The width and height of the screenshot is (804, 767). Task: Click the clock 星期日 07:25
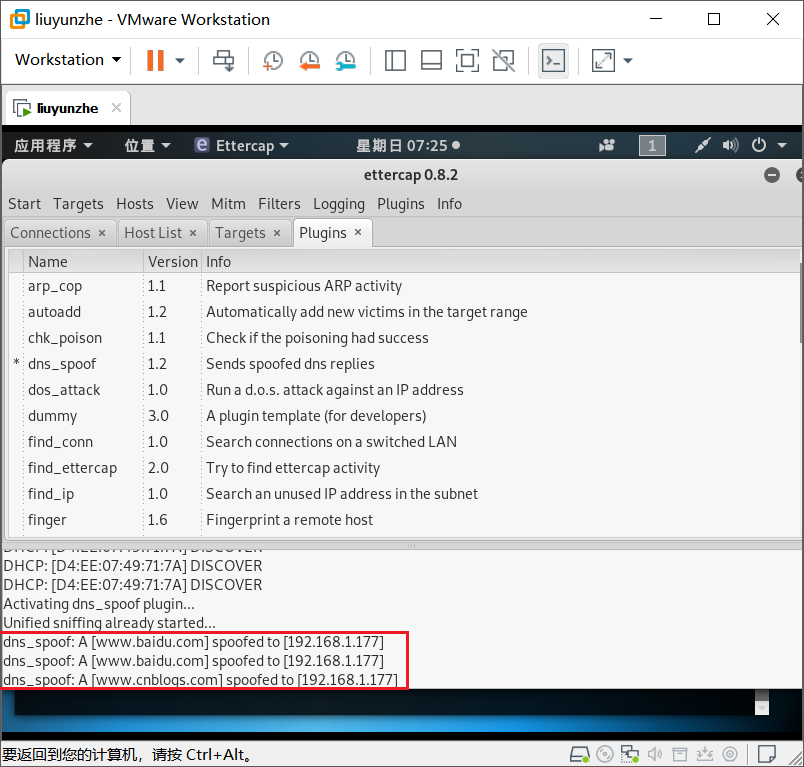(408, 146)
